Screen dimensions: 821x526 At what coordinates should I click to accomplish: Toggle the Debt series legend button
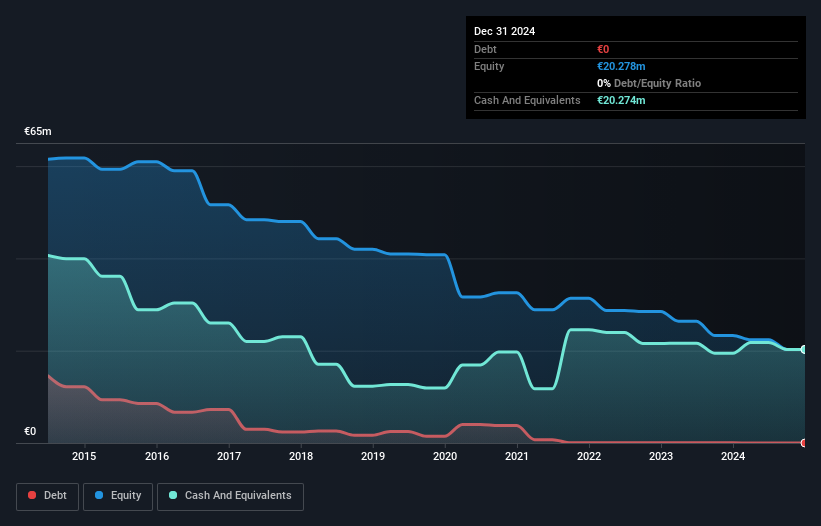coord(48,496)
